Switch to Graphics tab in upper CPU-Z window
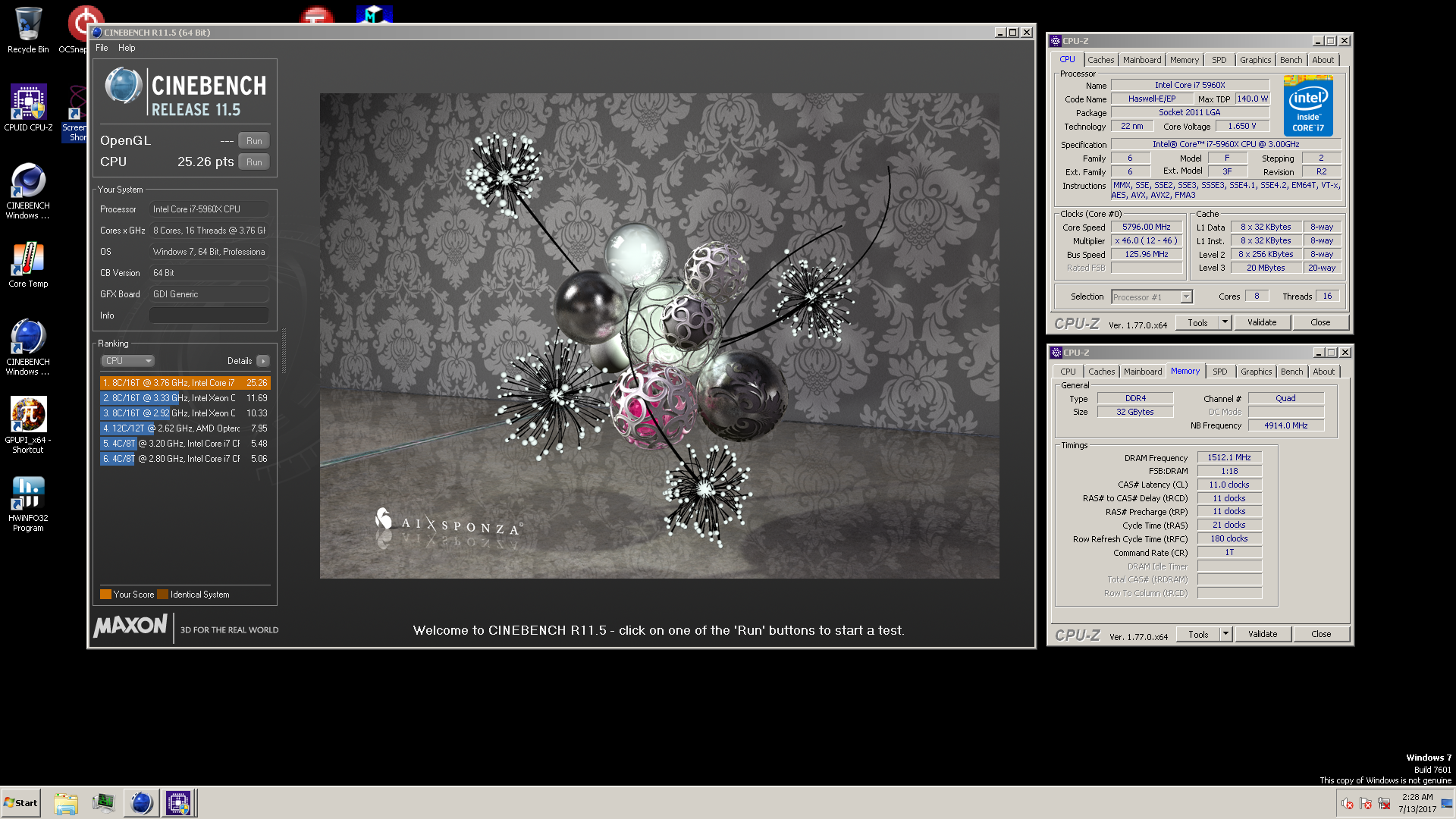 (x=1256, y=60)
